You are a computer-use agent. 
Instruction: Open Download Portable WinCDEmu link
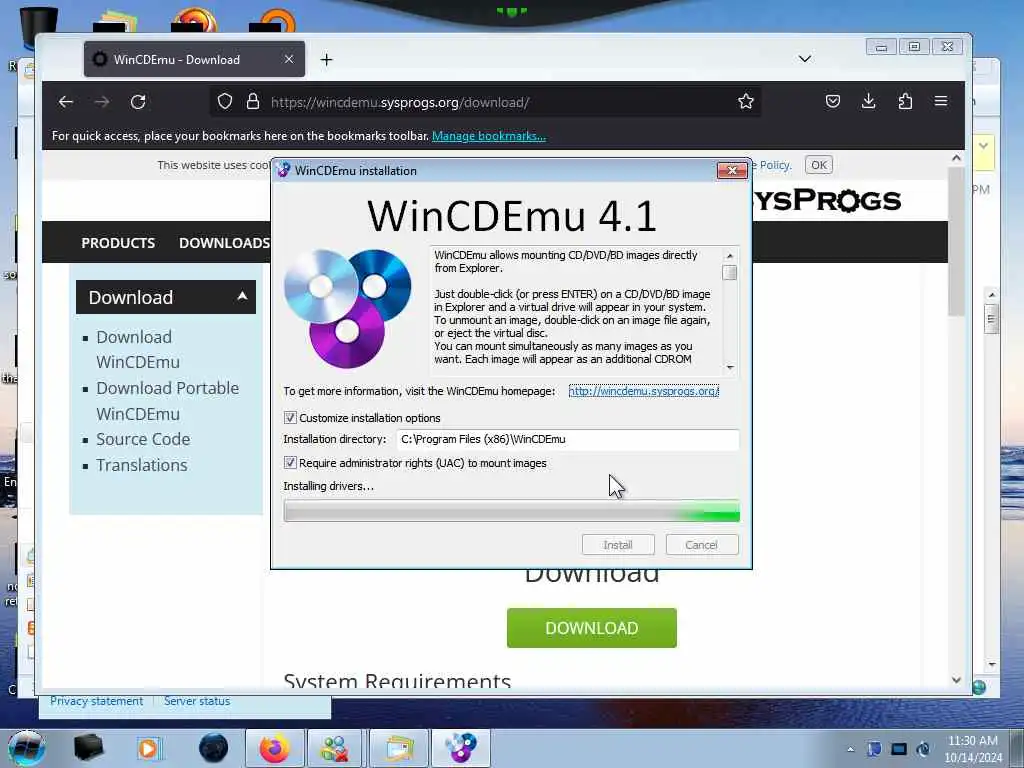point(168,401)
